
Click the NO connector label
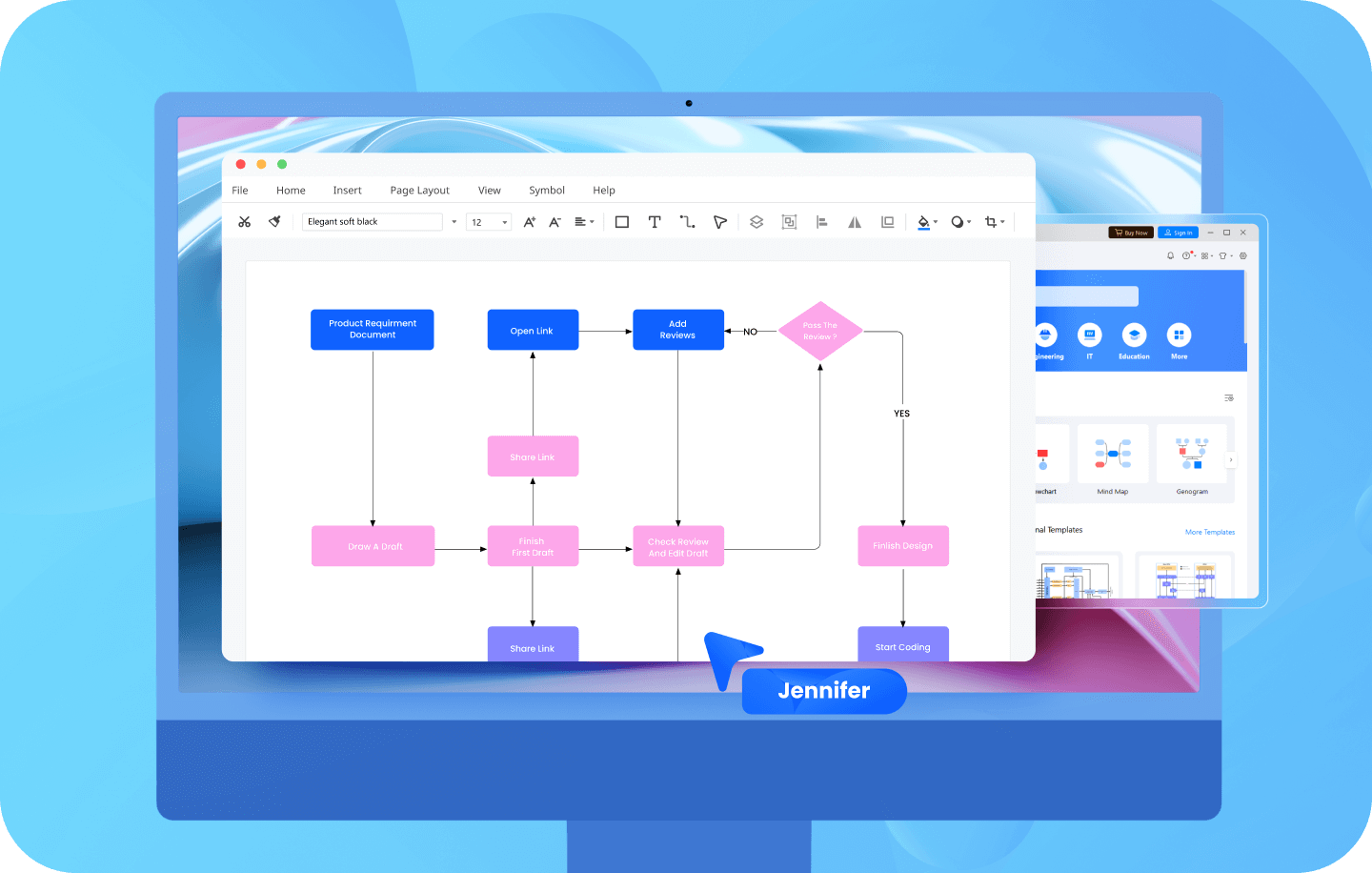(x=751, y=332)
